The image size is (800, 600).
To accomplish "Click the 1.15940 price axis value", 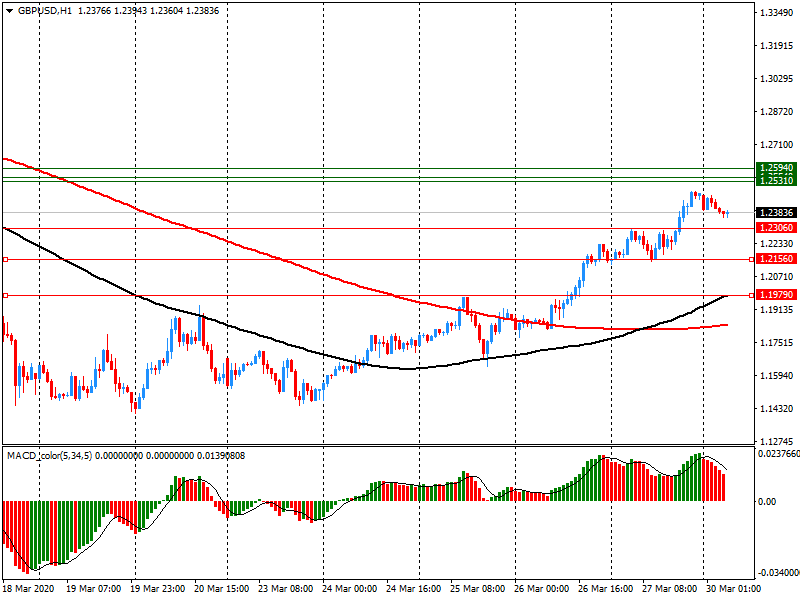I will (777, 376).
